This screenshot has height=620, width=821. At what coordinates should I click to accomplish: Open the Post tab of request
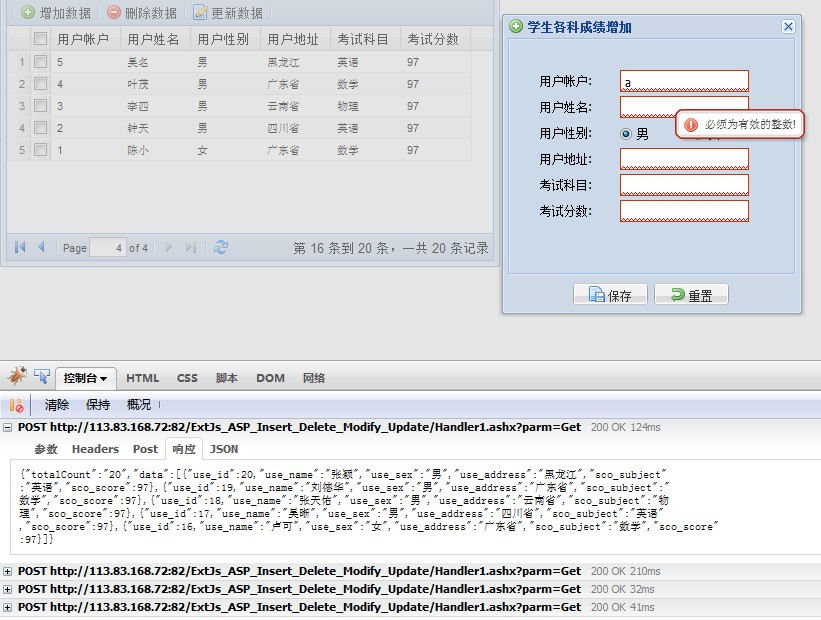point(145,449)
